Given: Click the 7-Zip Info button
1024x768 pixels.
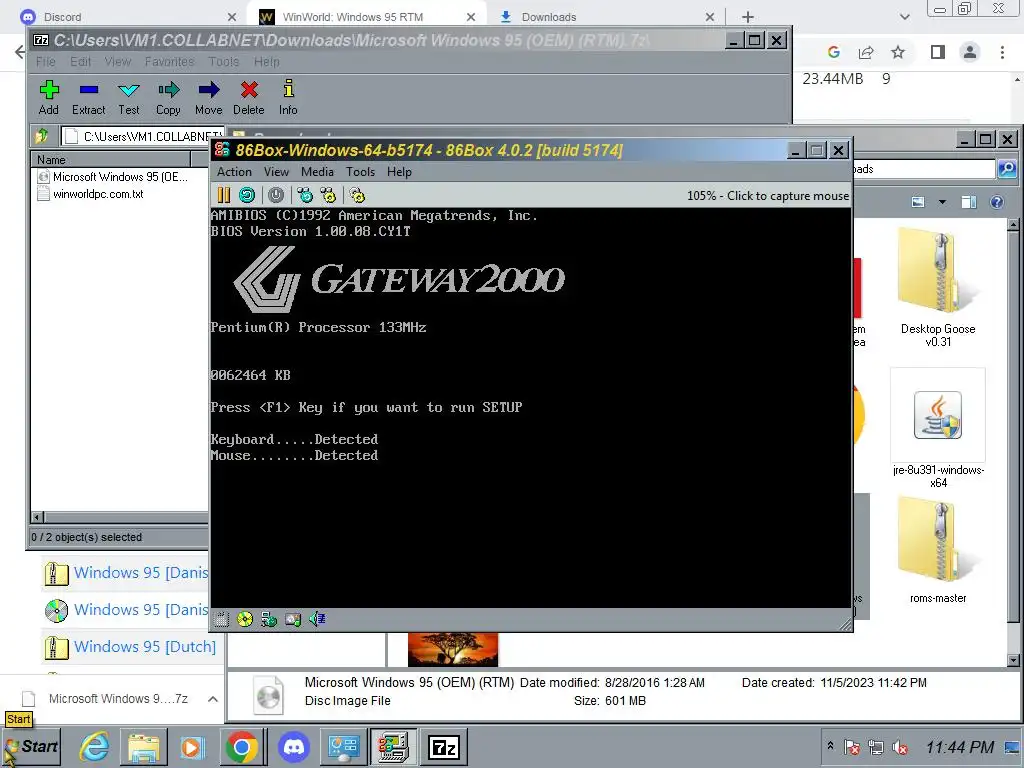Looking at the screenshot, I should 288,98.
